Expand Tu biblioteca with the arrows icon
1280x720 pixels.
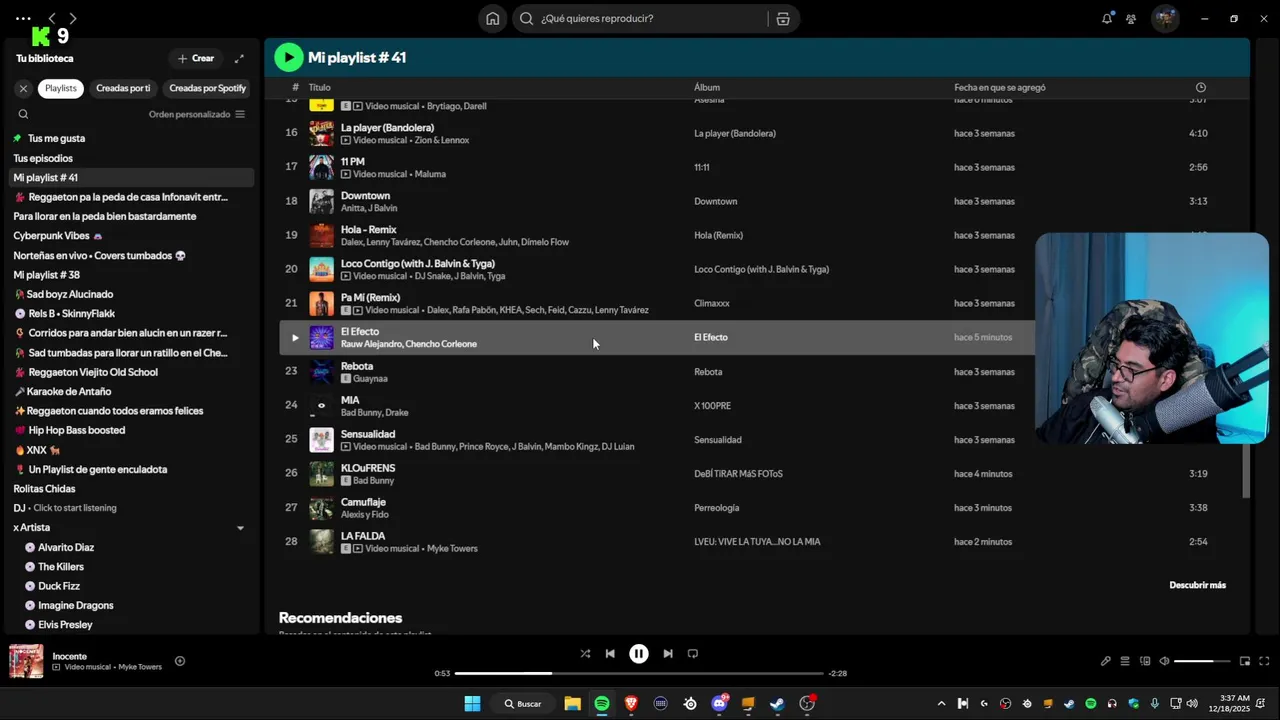click(239, 58)
